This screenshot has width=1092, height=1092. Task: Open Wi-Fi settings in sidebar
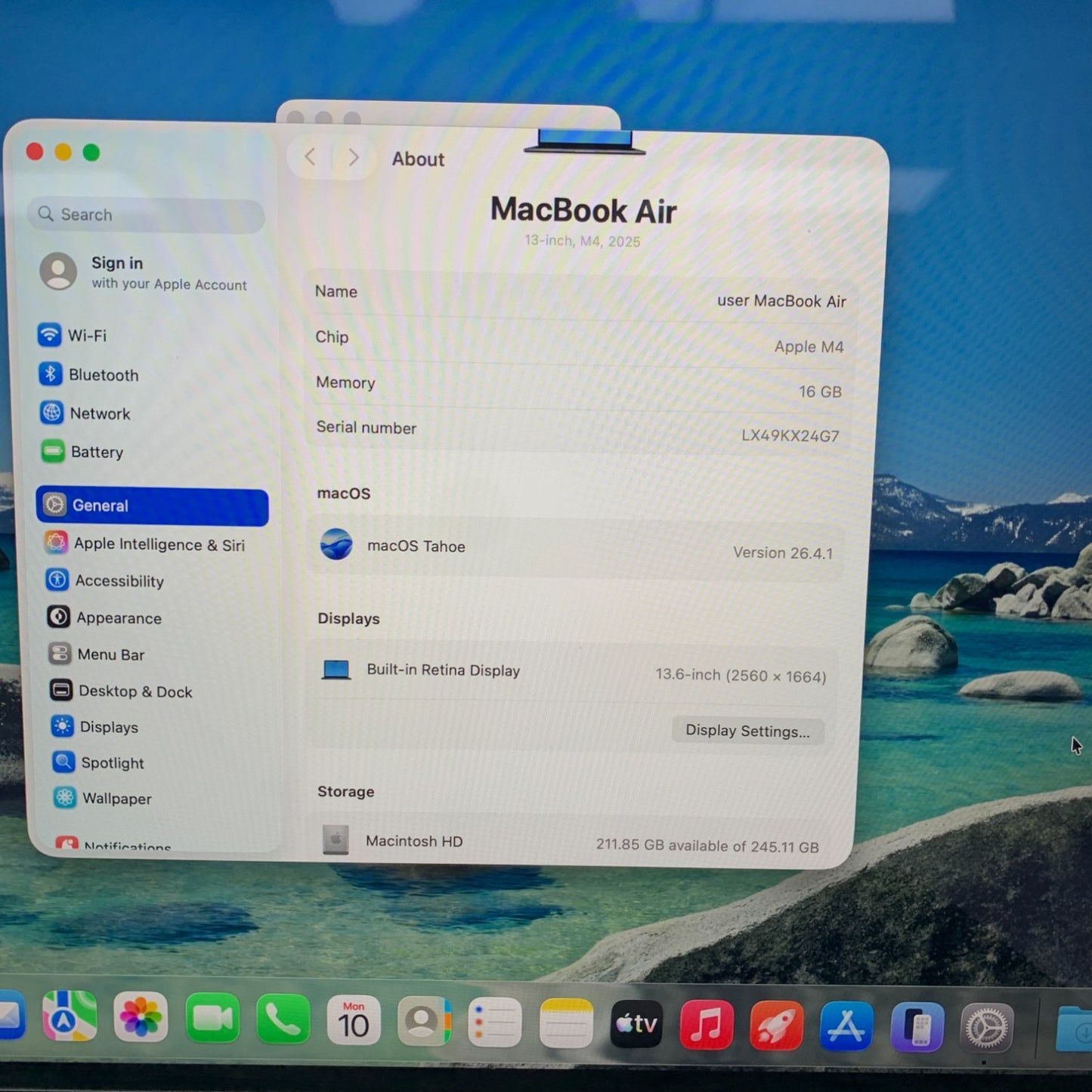point(73,335)
